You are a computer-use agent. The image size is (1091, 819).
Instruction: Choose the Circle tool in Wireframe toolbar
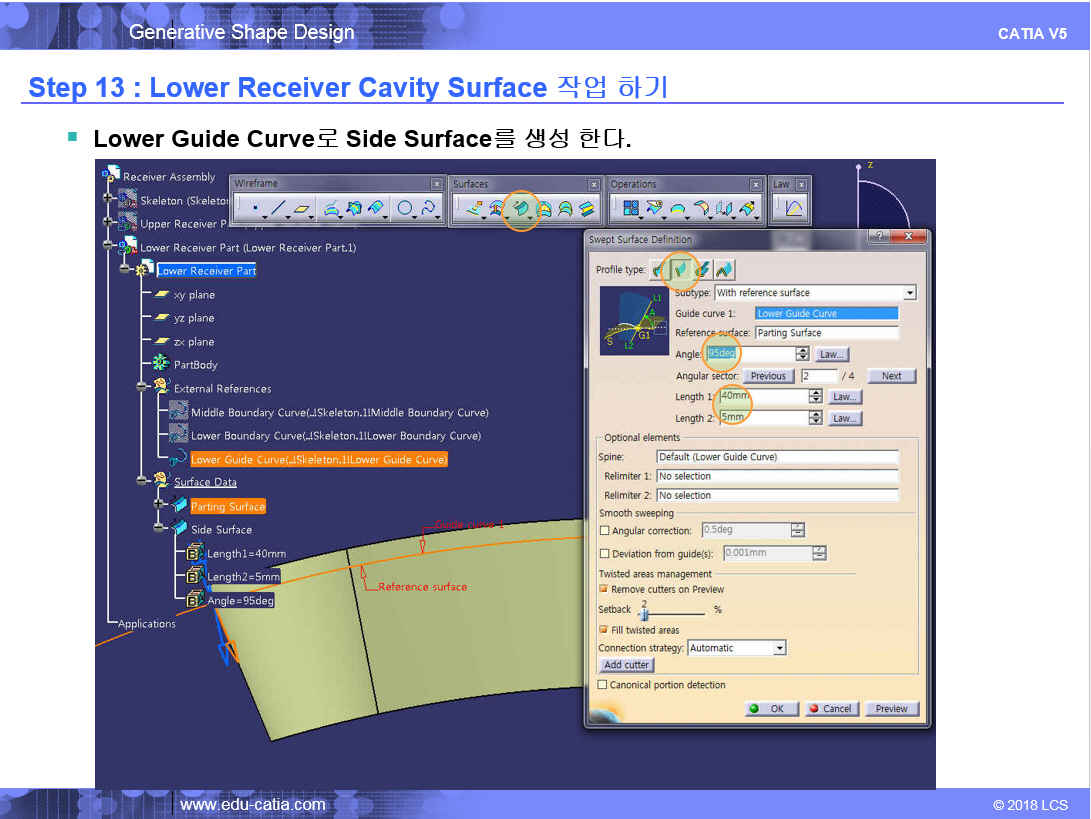click(x=405, y=209)
